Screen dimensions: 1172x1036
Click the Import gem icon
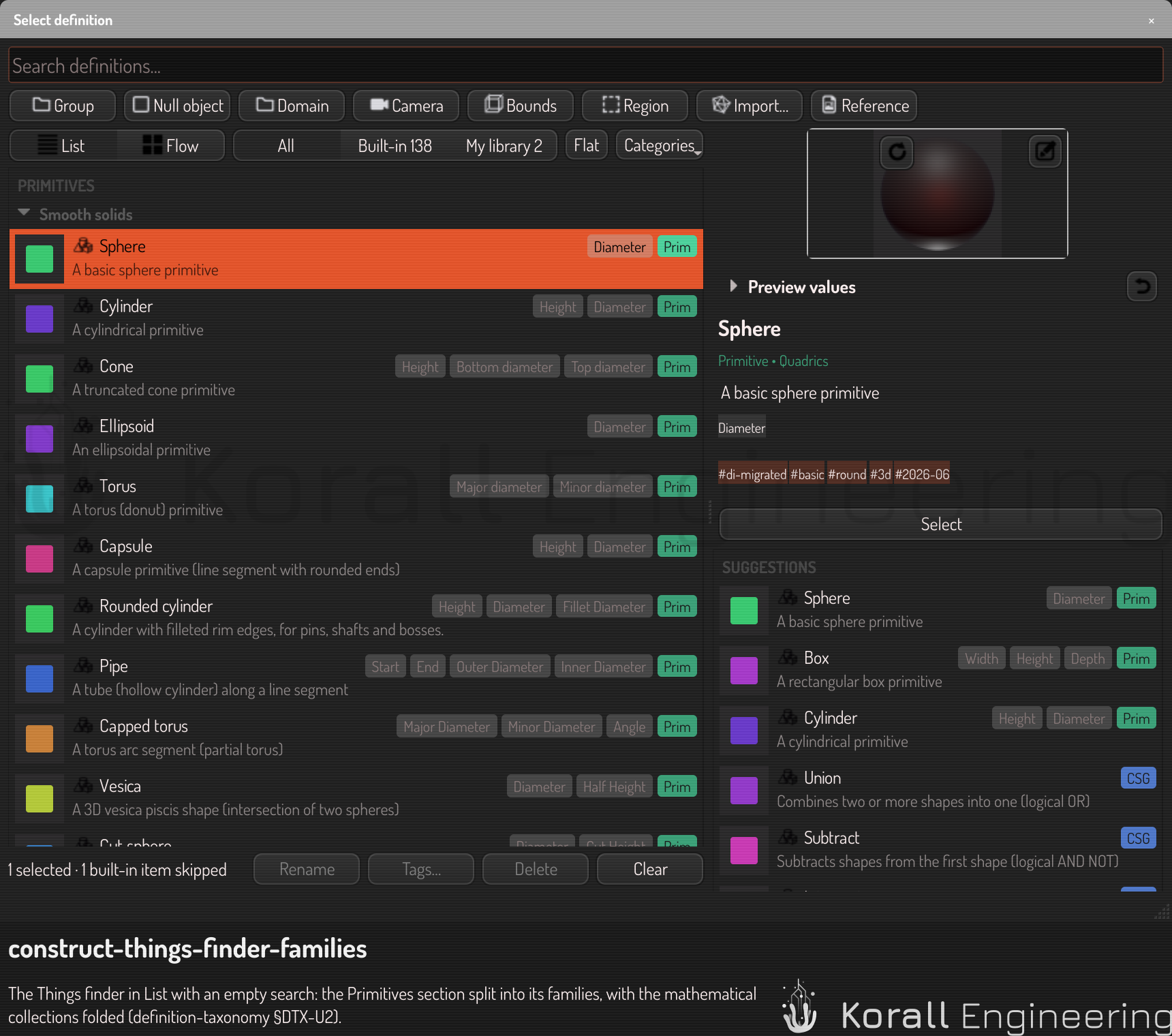click(x=721, y=105)
